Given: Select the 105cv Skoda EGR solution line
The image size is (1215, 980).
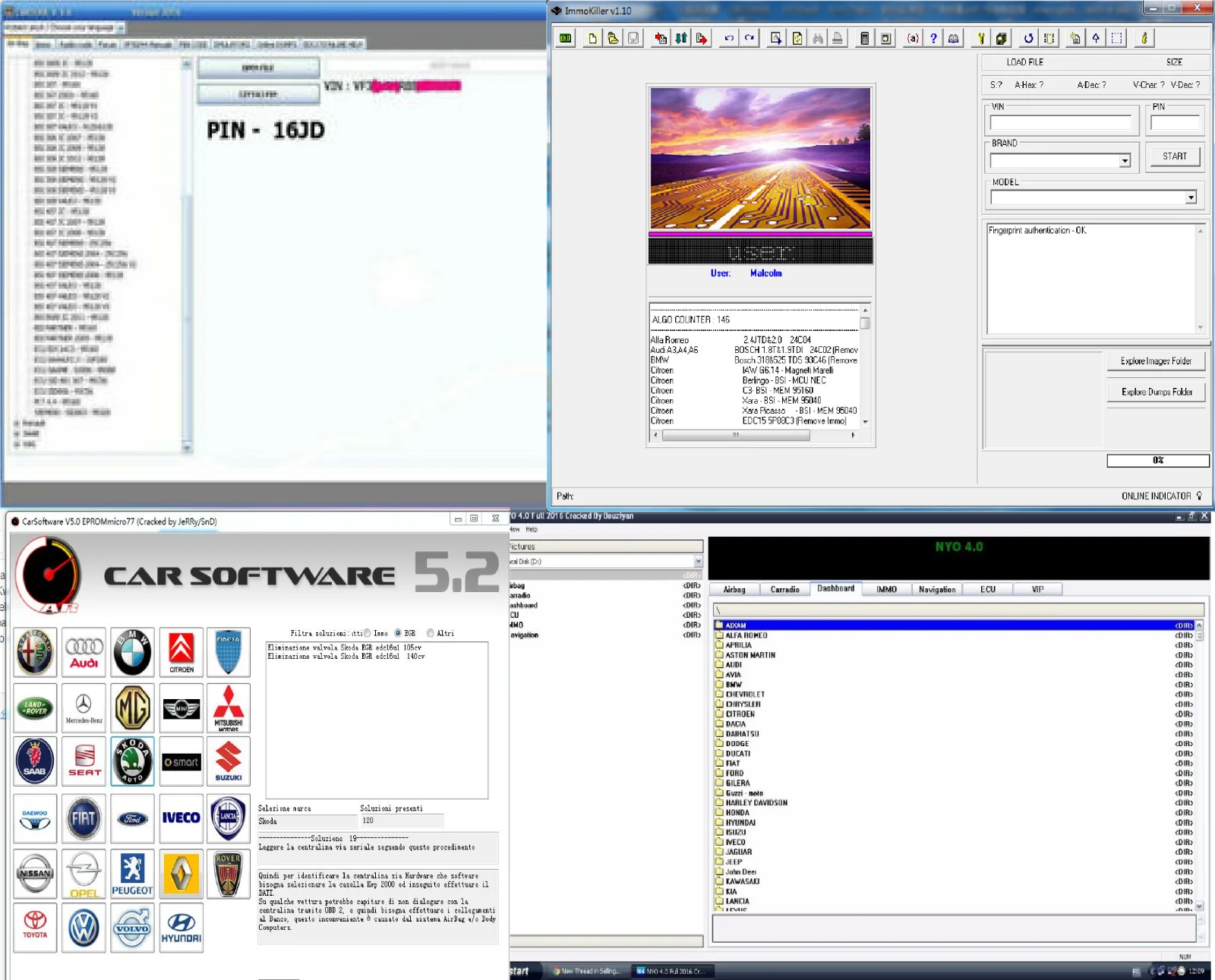Looking at the screenshot, I should 344,648.
